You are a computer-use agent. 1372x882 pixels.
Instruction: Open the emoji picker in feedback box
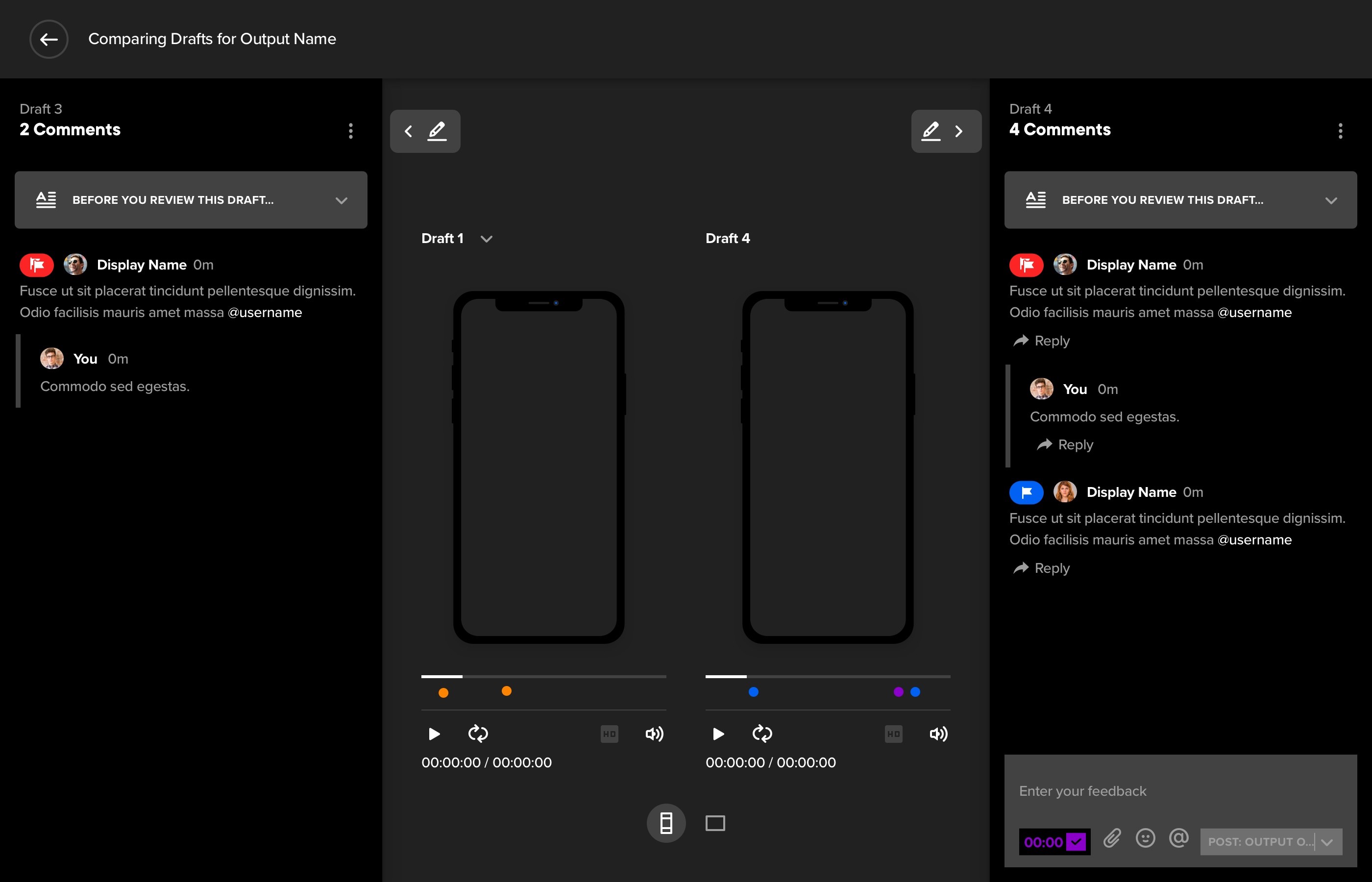tap(1145, 838)
